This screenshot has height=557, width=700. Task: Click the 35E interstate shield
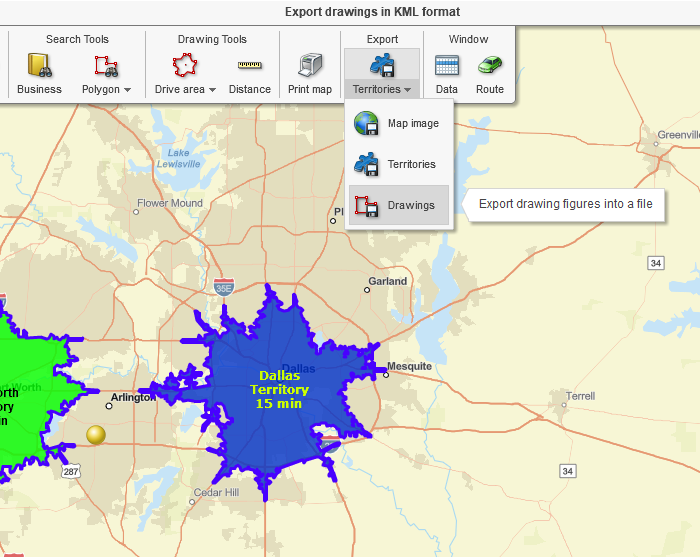click(x=224, y=287)
